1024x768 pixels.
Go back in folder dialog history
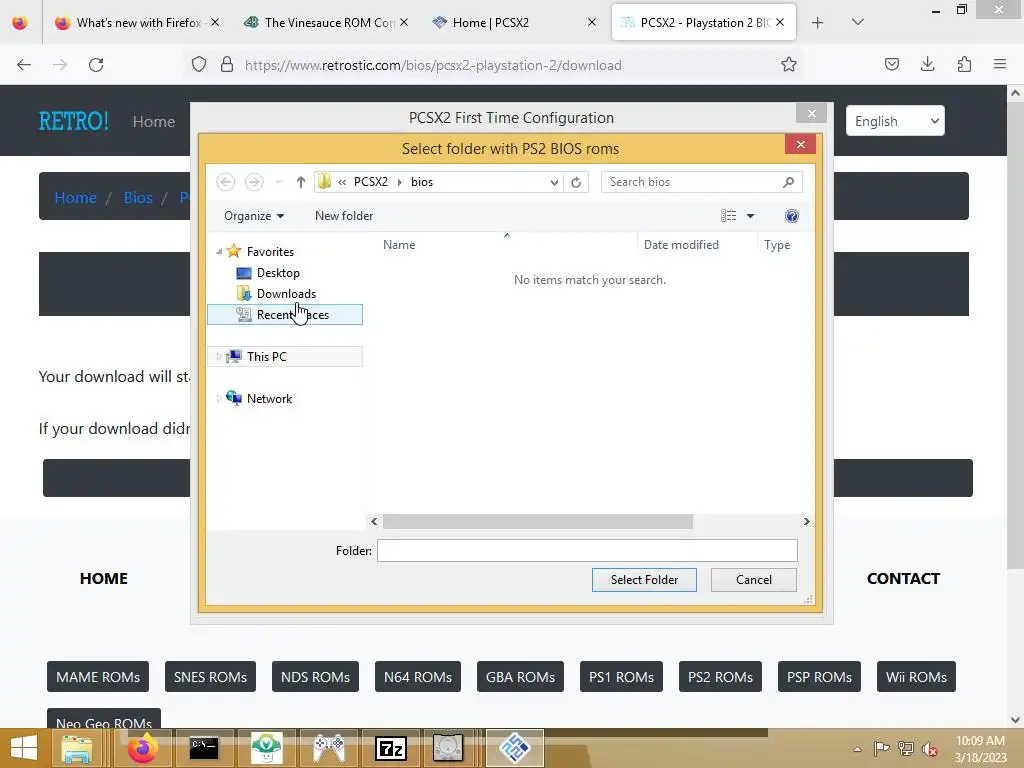(x=225, y=182)
